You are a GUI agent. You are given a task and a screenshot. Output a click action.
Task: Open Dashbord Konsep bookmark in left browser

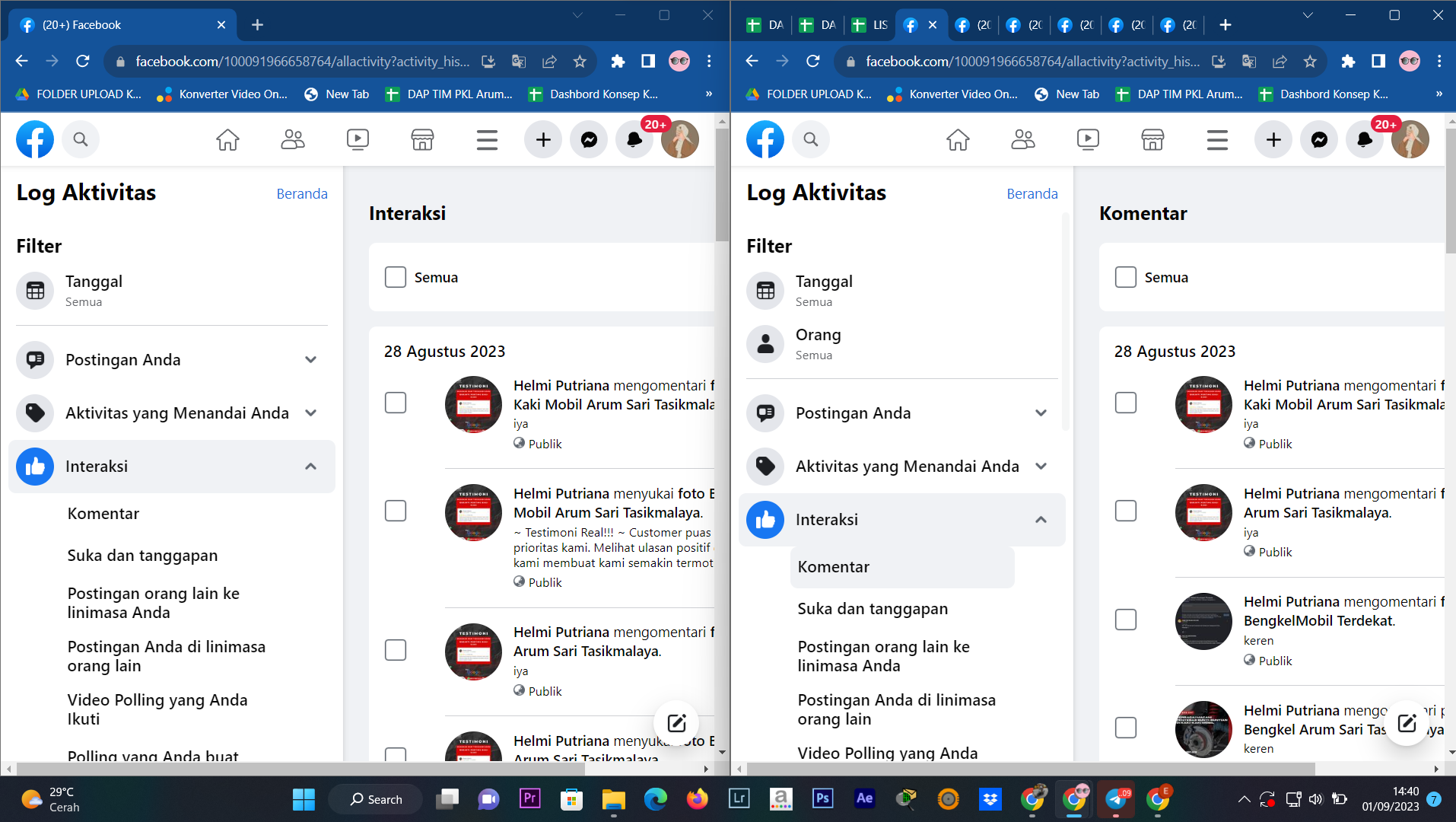coord(593,94)
